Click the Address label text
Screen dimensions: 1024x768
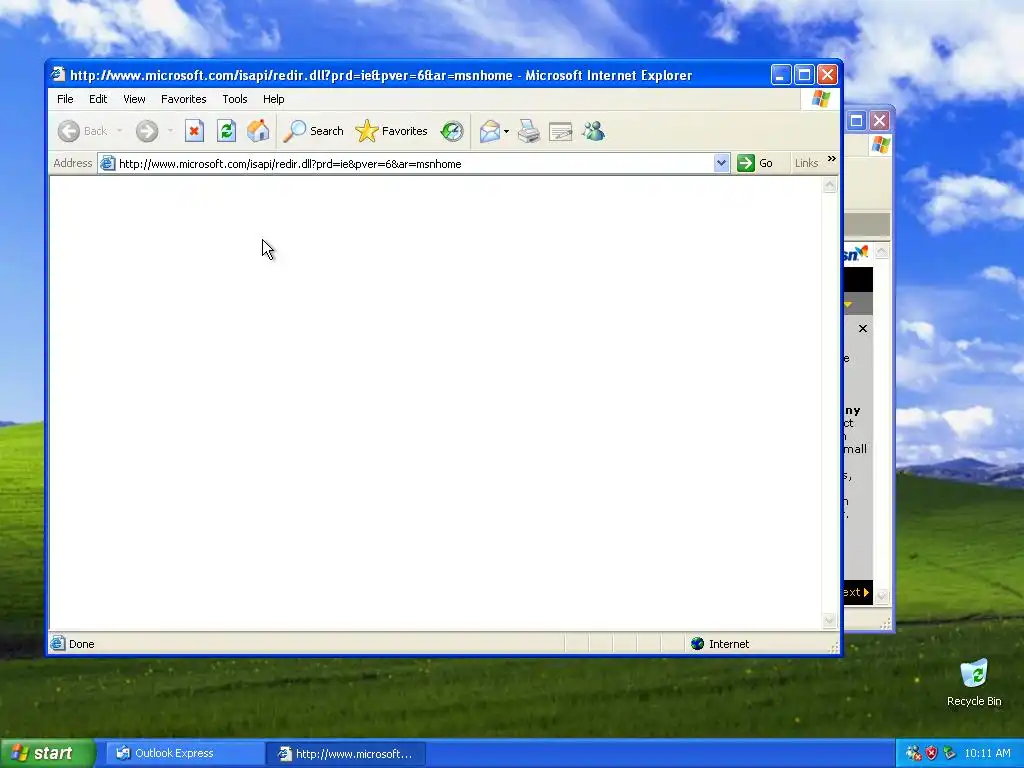click(72, 163)
